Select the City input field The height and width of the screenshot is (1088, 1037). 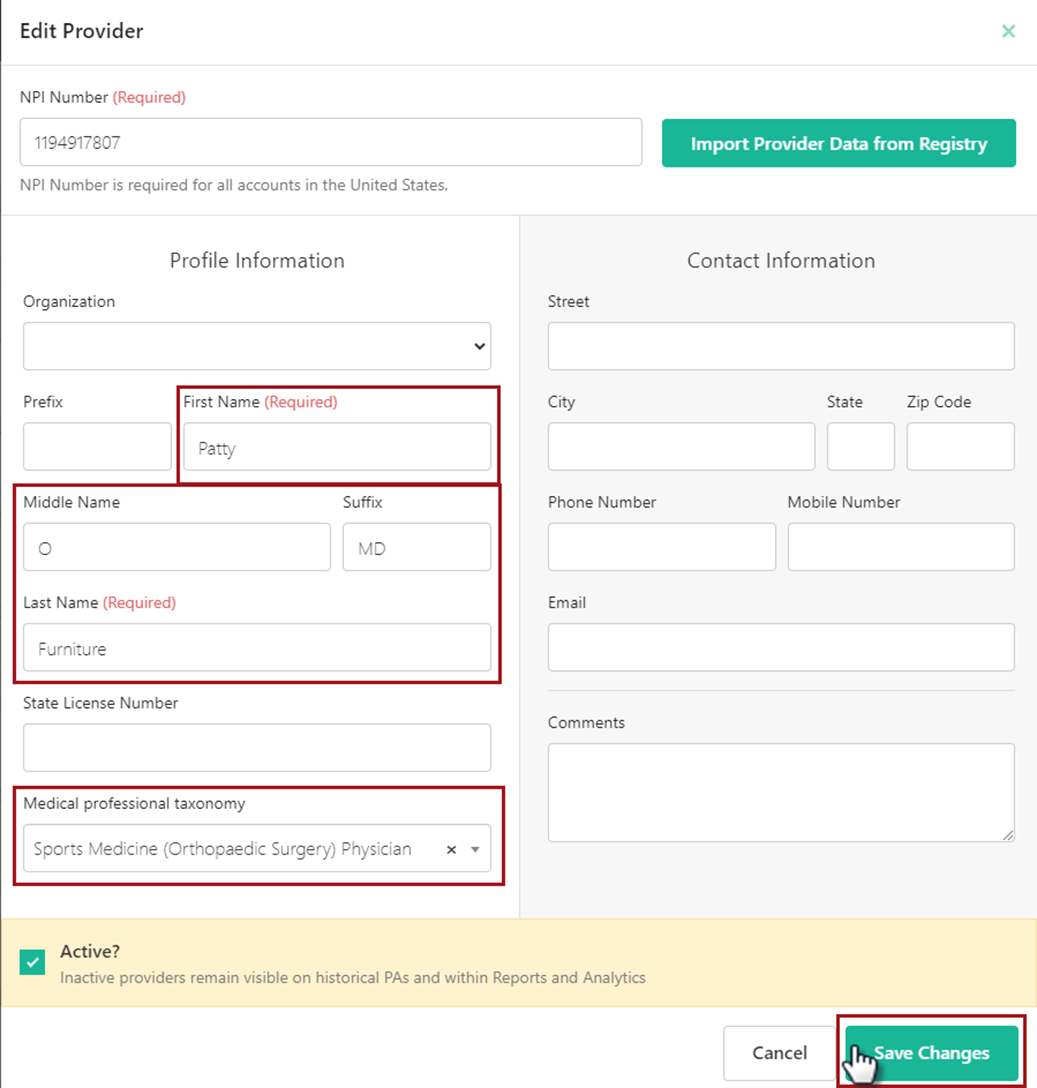coord(681,446)
